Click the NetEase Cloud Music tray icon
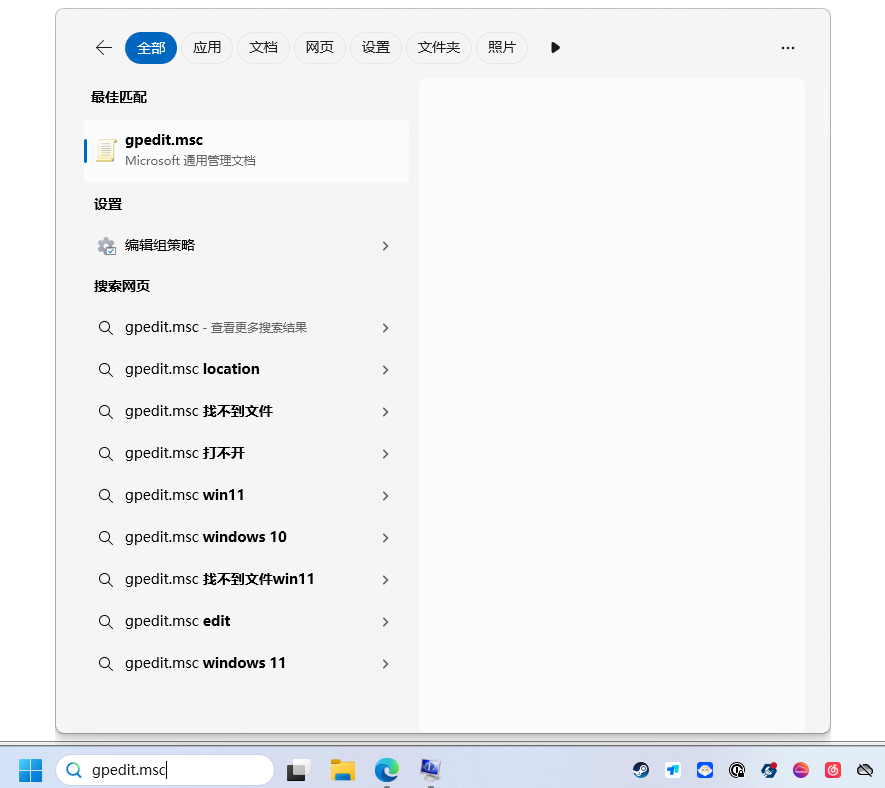 [833, 770]
